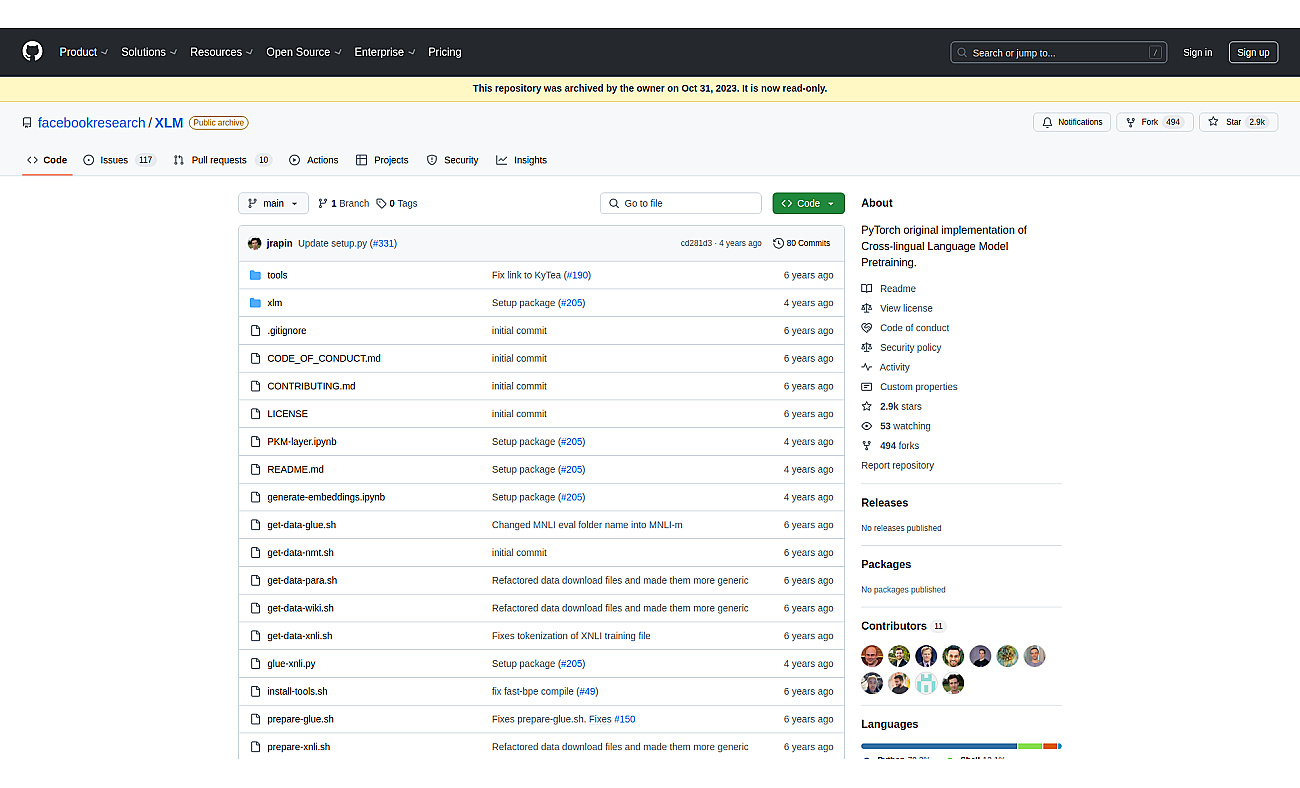This screenshot has width=1300, height=788.
Task: Fork the repository
Action: tap(1154, 122)
